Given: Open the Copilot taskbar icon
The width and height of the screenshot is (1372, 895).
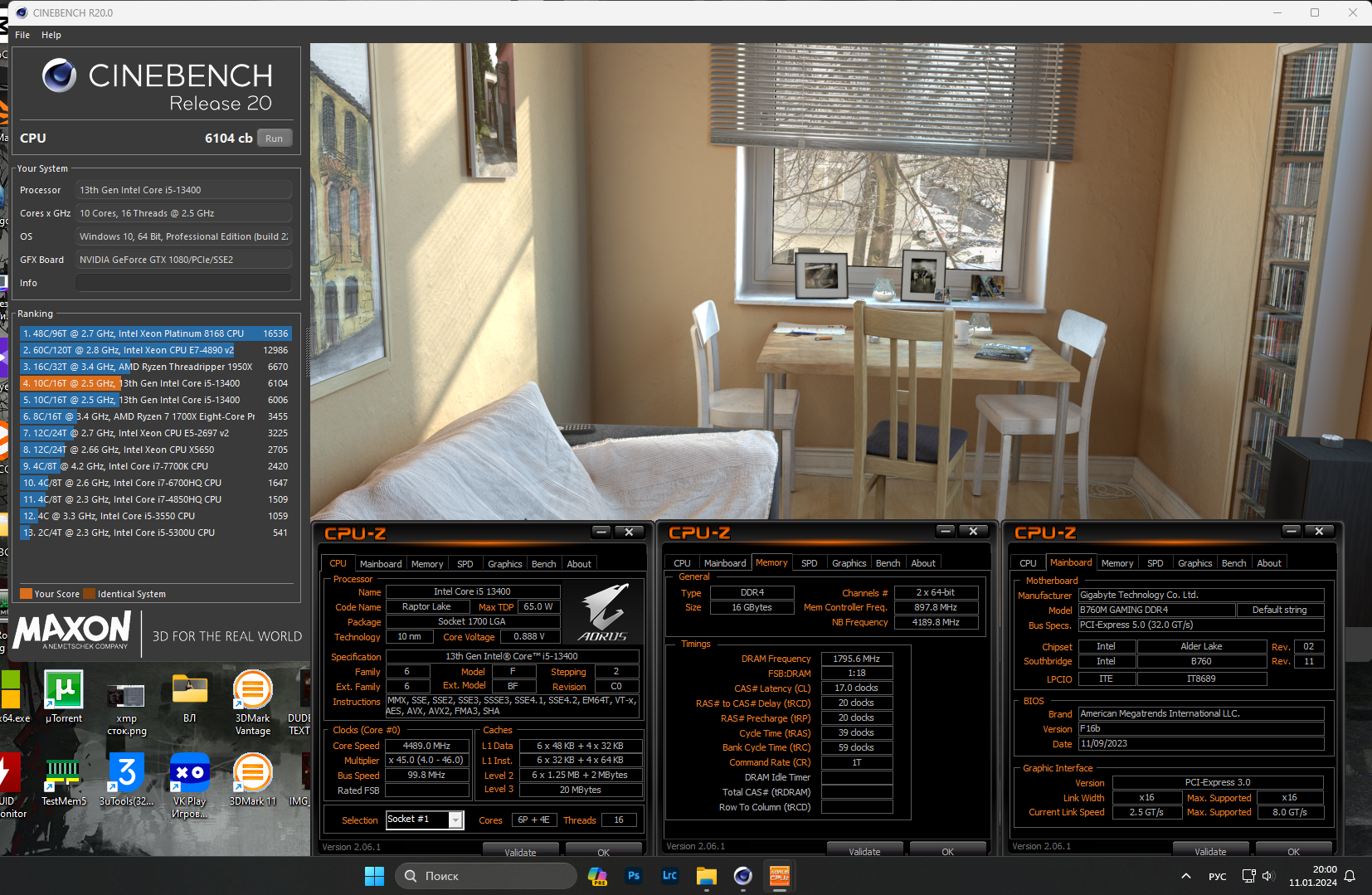Looking at the screenshot, I should [597, 876].
